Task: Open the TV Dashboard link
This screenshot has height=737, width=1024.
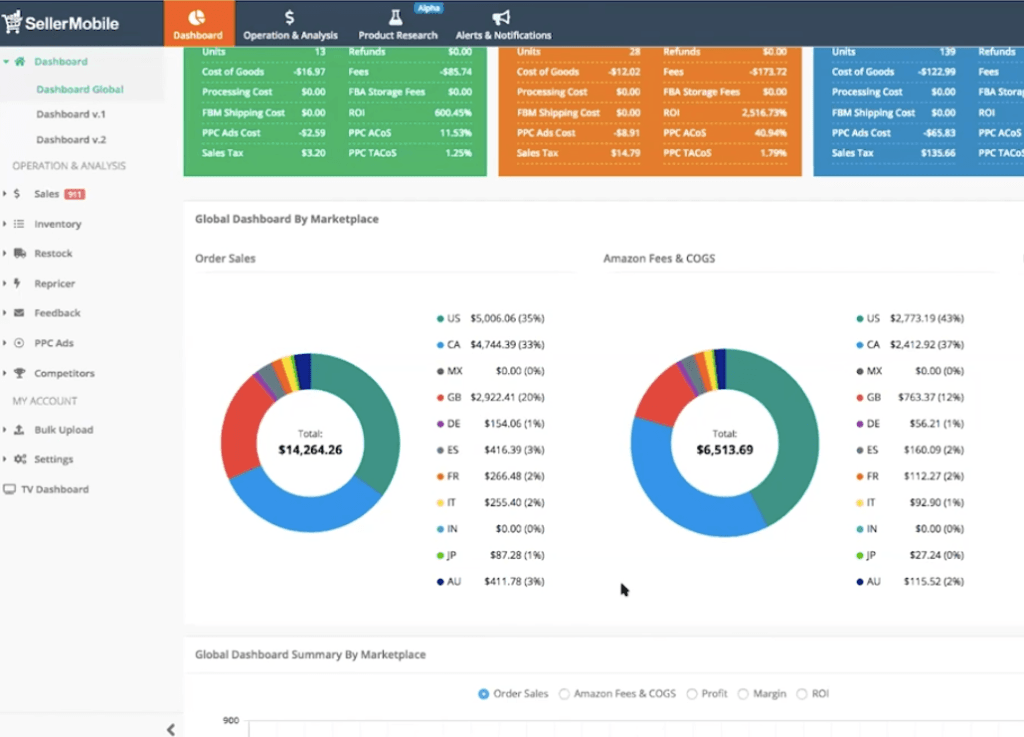Action: [55, 489]
